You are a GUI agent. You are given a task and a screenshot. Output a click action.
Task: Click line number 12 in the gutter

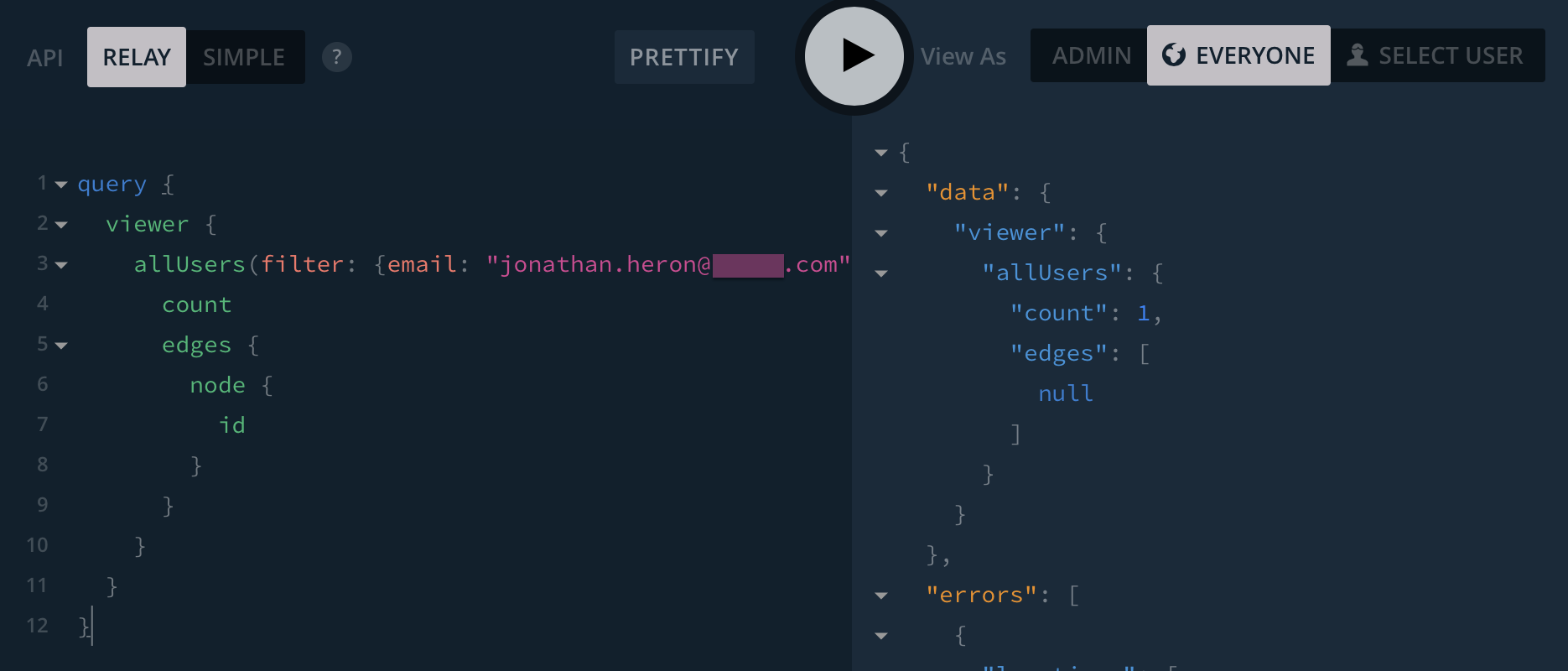click(37, 626)
